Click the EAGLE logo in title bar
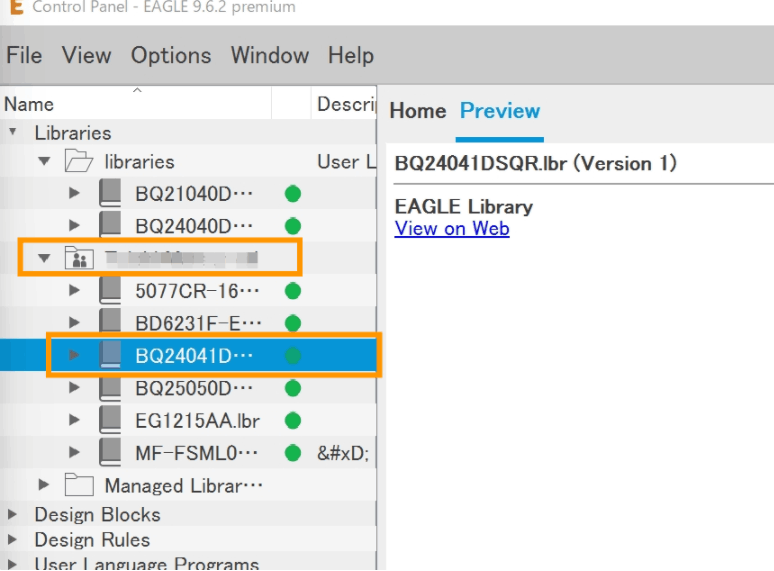774x571 pixels. coord(16,7)
